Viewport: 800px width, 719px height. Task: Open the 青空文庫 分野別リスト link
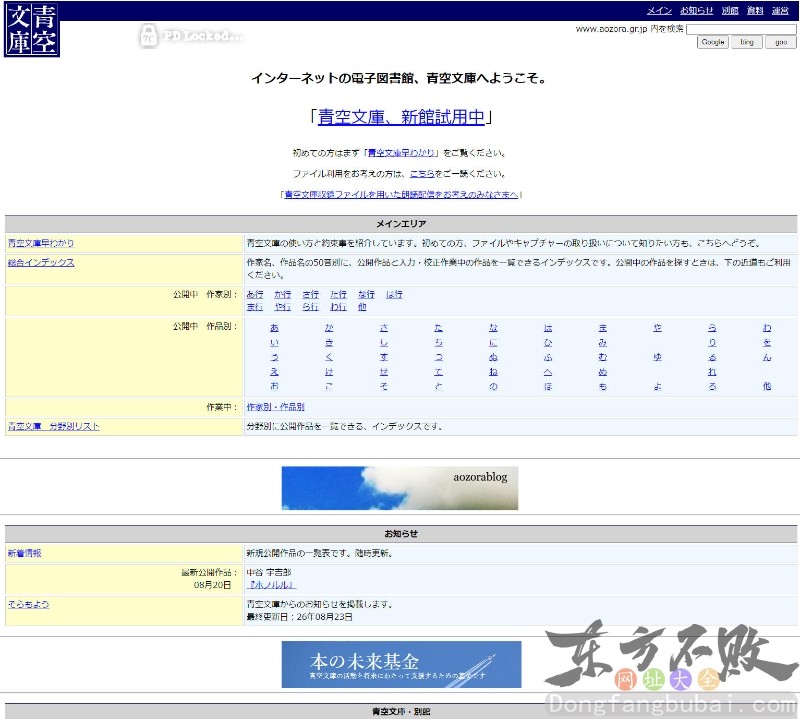(54, 426)
